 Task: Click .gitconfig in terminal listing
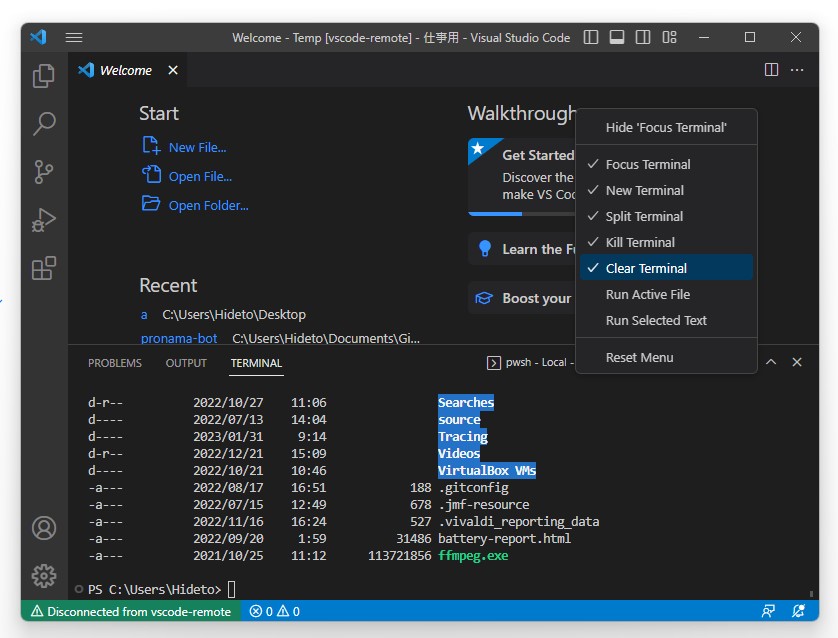coord(473,488)
